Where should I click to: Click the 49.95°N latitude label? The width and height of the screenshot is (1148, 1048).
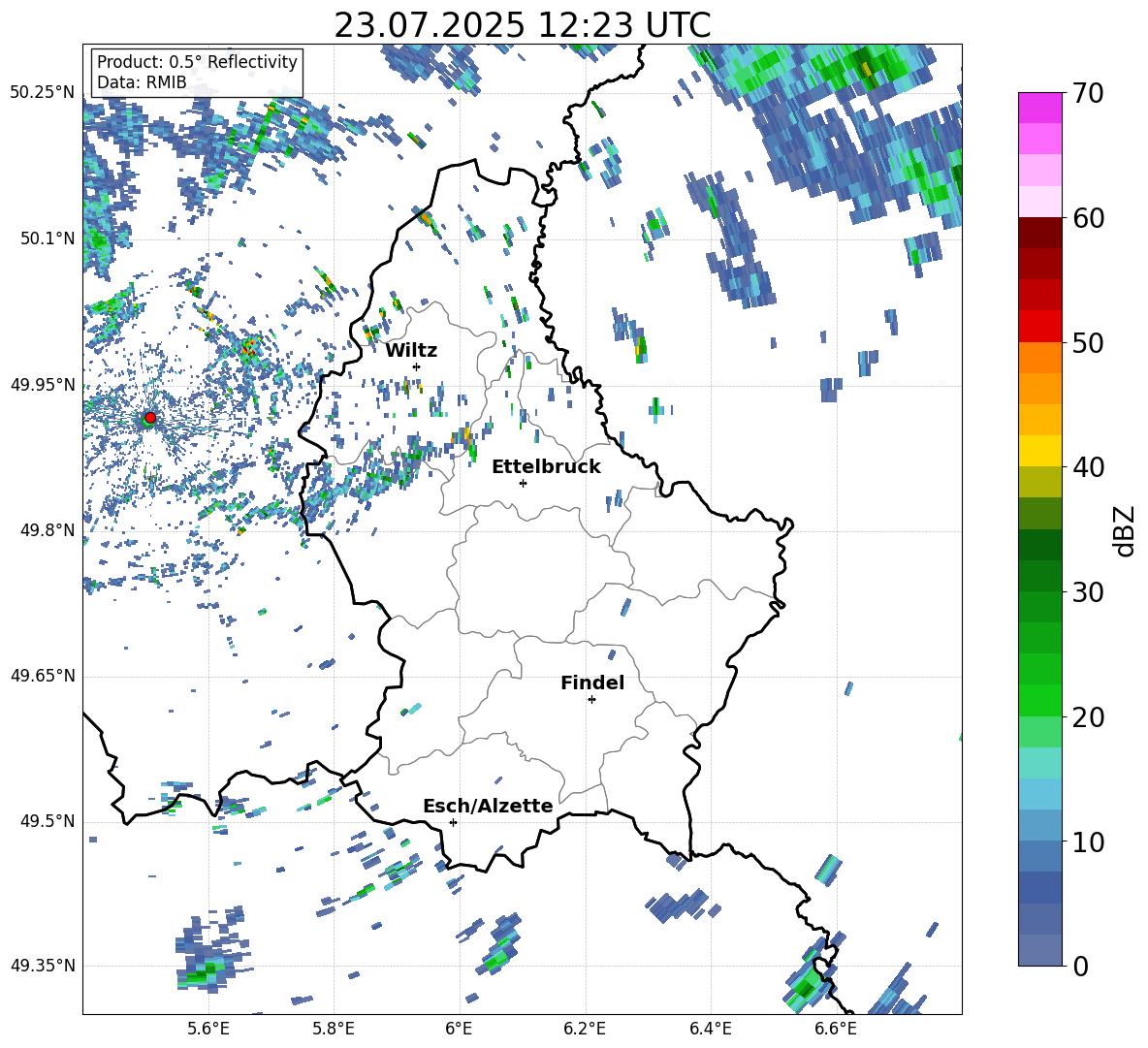pos(43,385)
